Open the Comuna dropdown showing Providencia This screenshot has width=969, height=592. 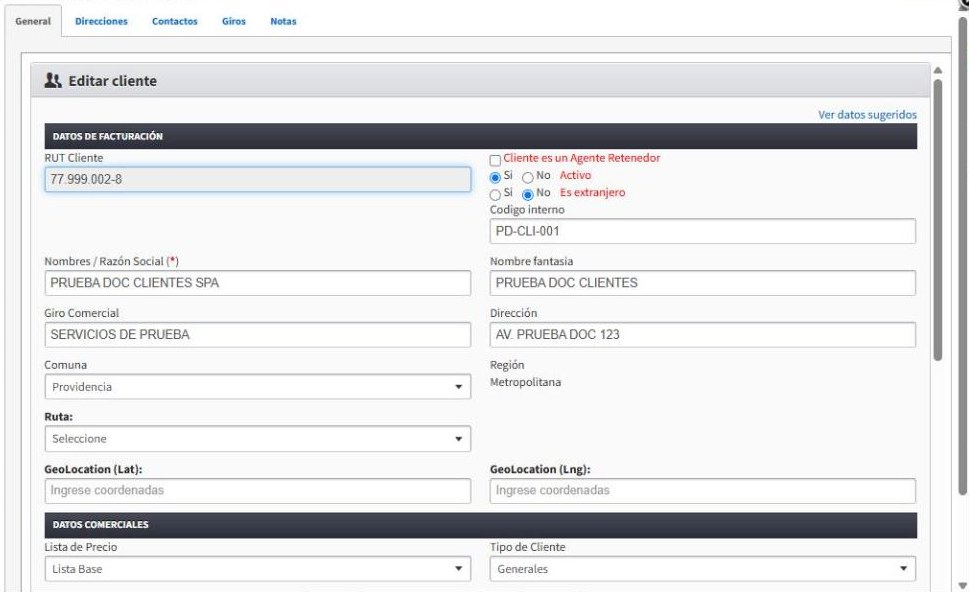point(258,387)
